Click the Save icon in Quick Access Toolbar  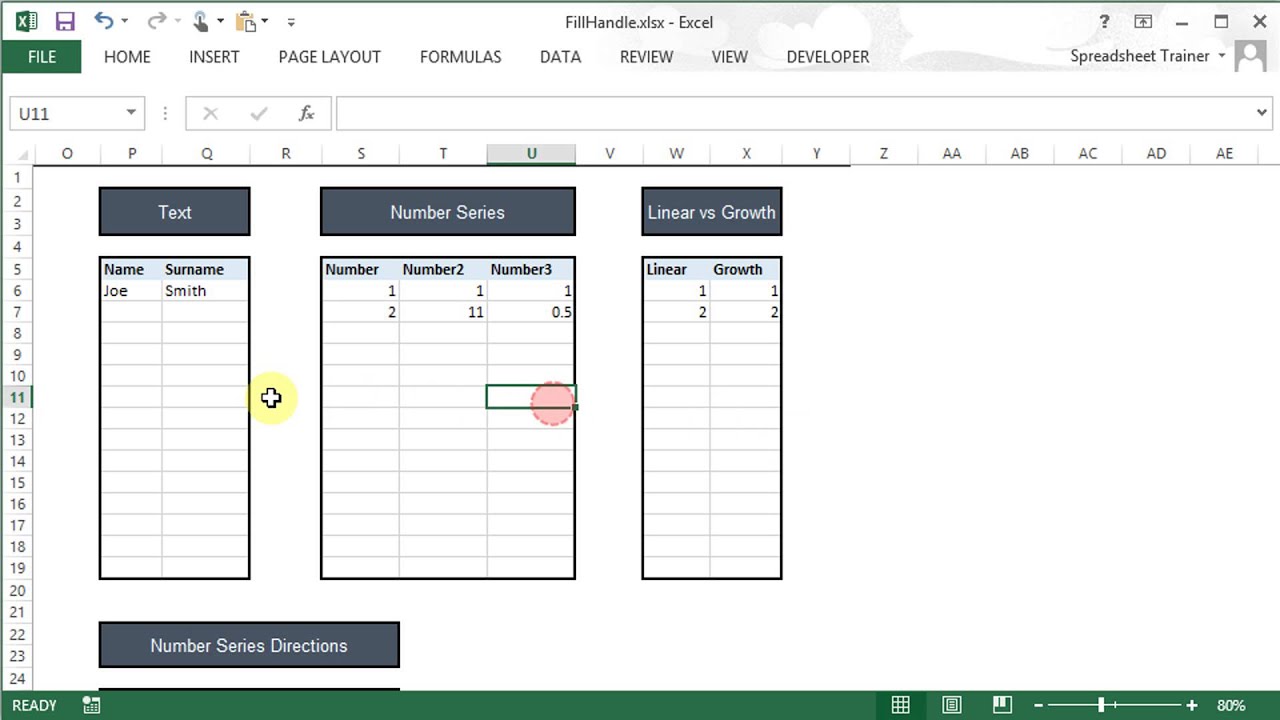(x=65, y=21)
